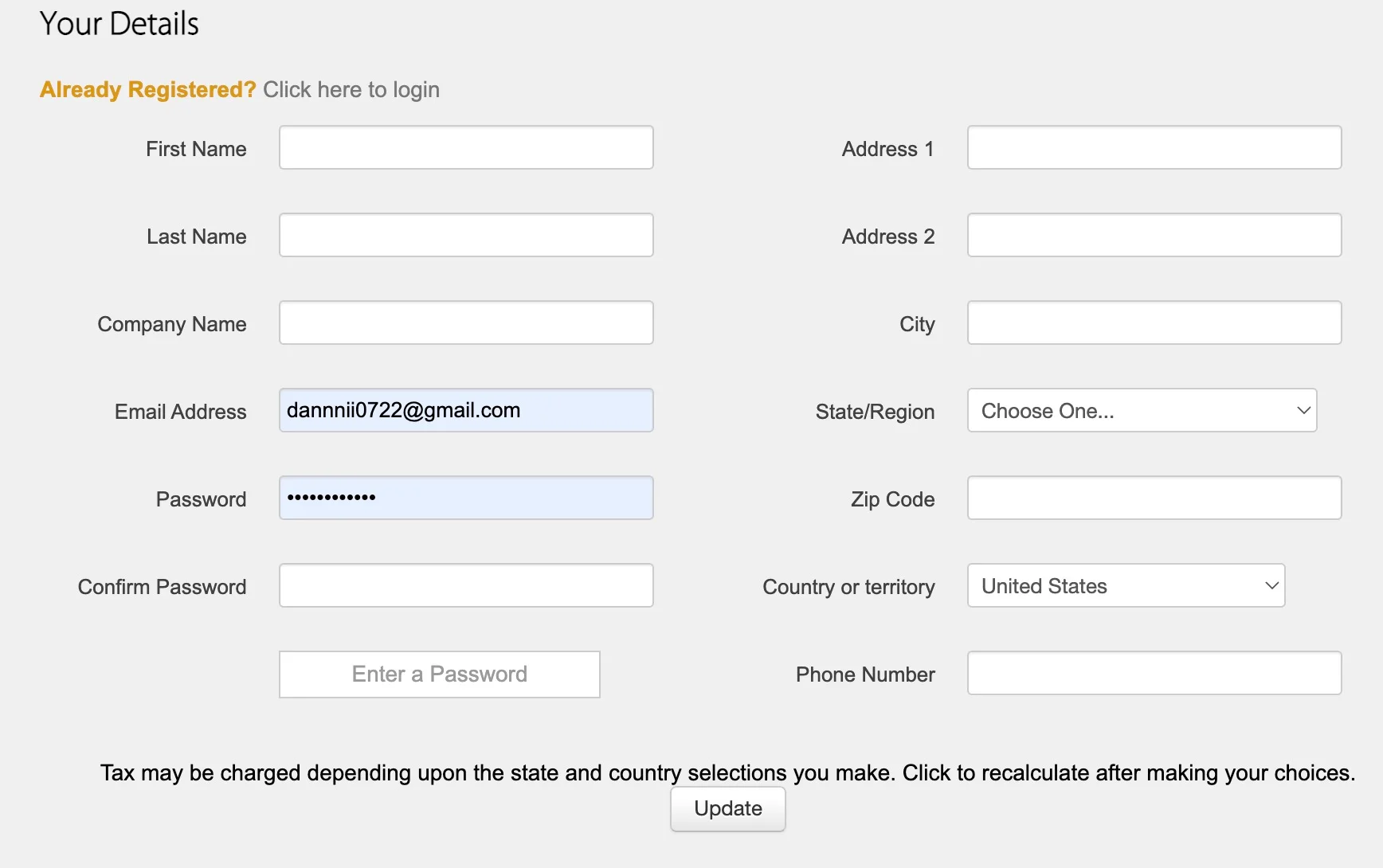
Task: Click into the Password field
Action: (x=466, y=498)
